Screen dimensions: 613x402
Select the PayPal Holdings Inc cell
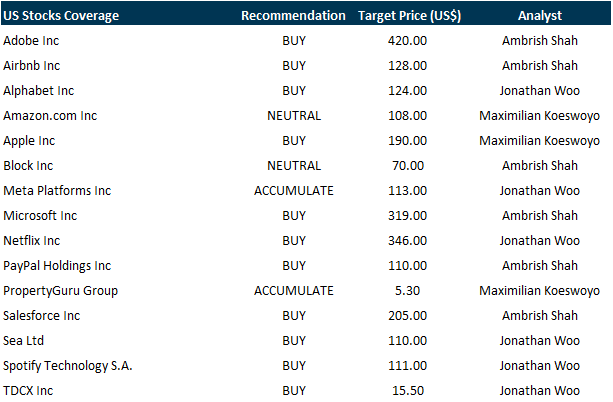pyautogui.click(x=57, y=266)
